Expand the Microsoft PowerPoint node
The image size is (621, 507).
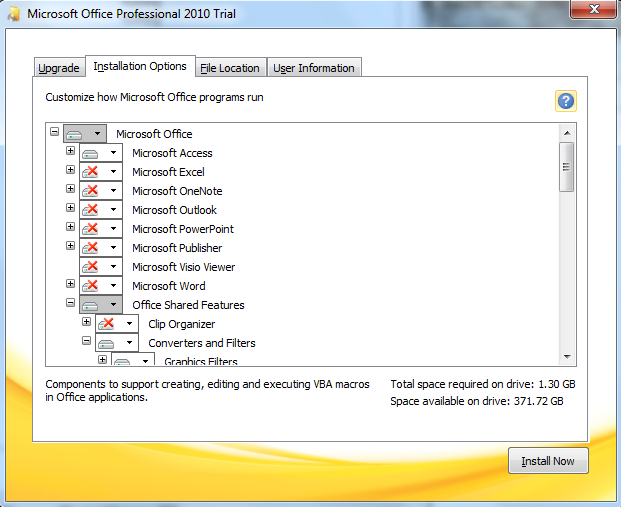(70, 227)
